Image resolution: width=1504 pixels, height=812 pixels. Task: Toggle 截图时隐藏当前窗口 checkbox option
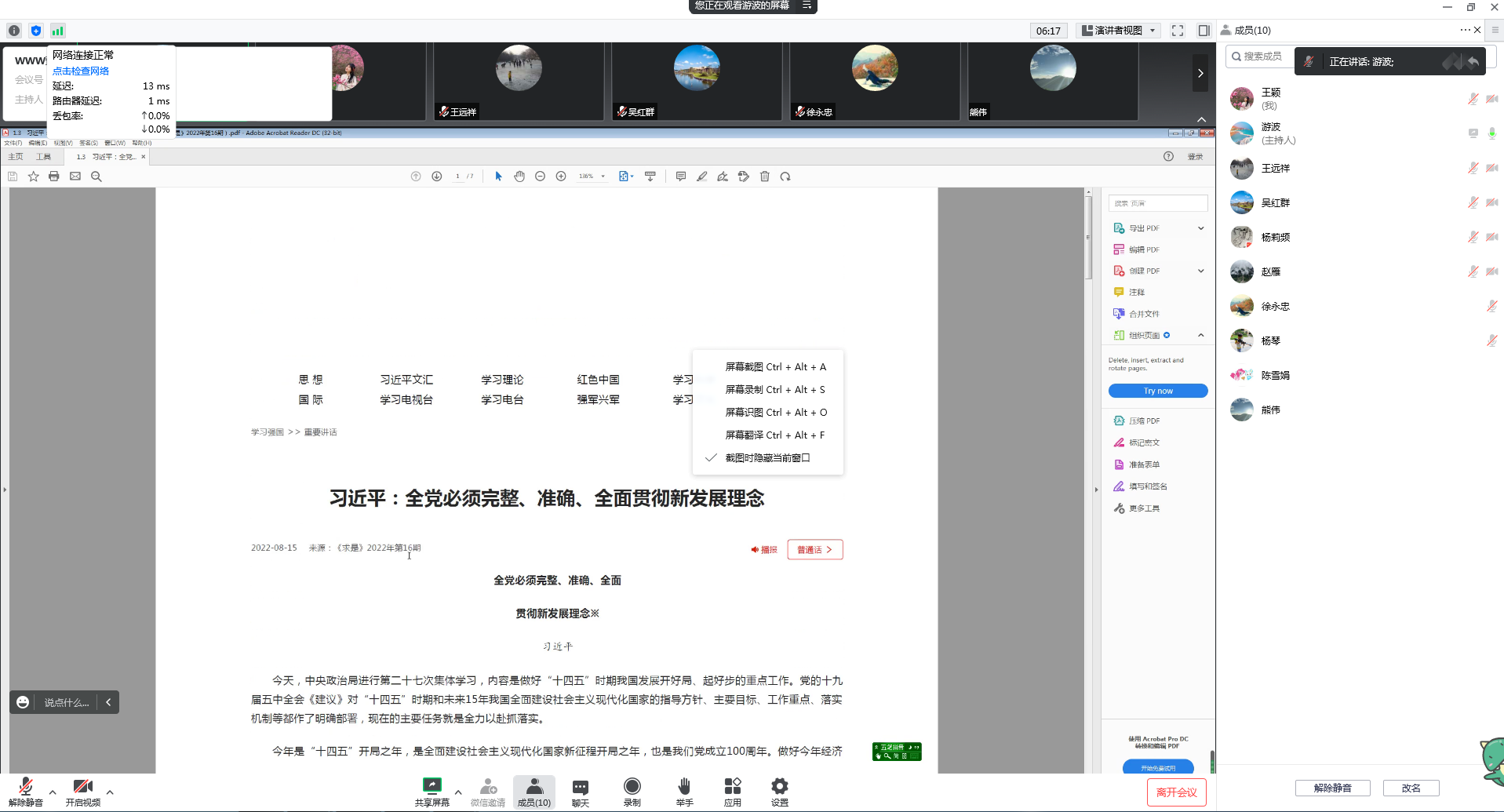click(767, 458)
